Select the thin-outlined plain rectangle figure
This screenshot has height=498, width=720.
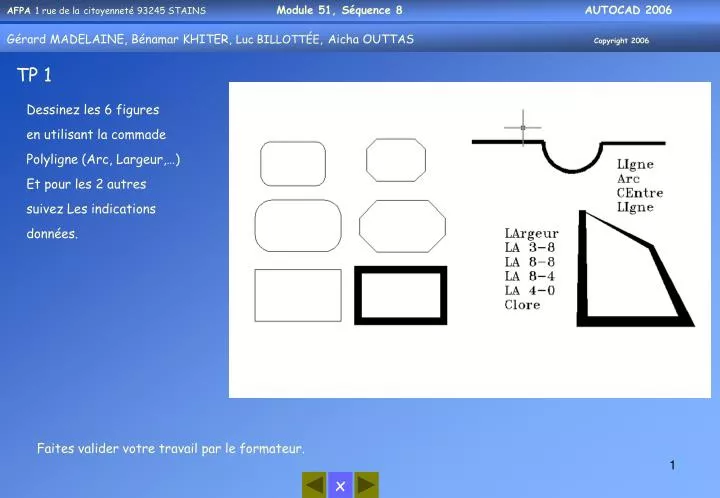[298, 295]
